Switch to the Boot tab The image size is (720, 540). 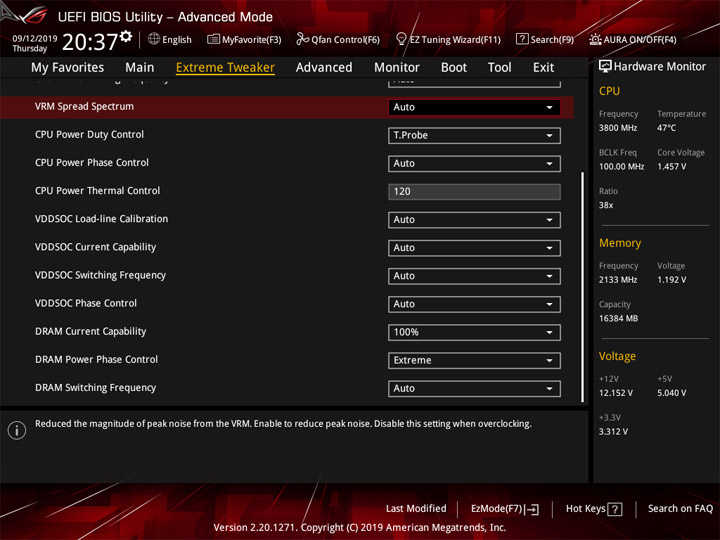coord(454,68)
